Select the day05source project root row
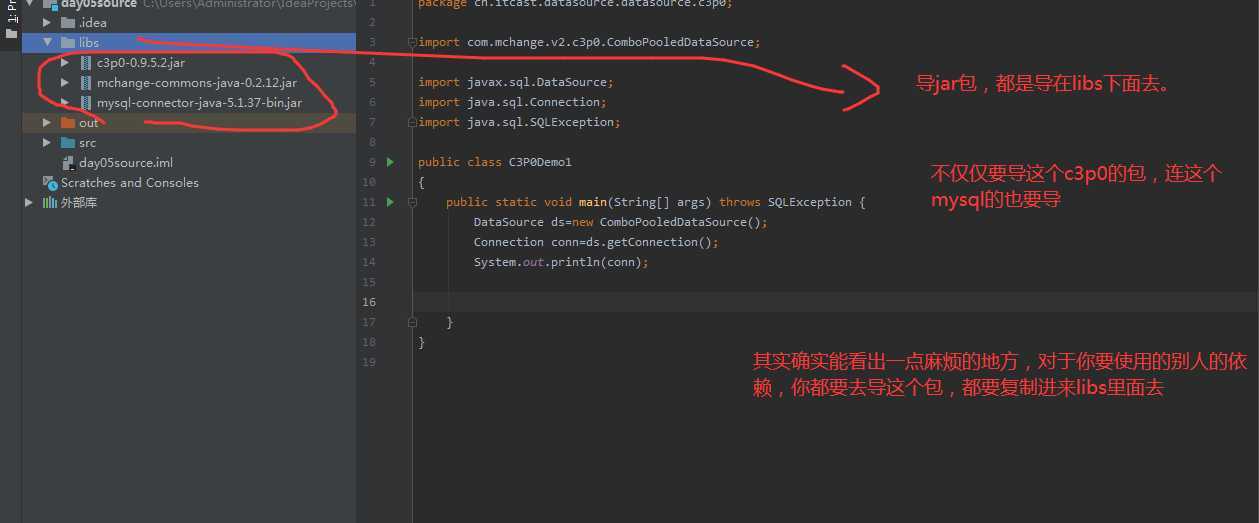The image size is (1259, 523). pyautogui.click(x=189, y=5)
